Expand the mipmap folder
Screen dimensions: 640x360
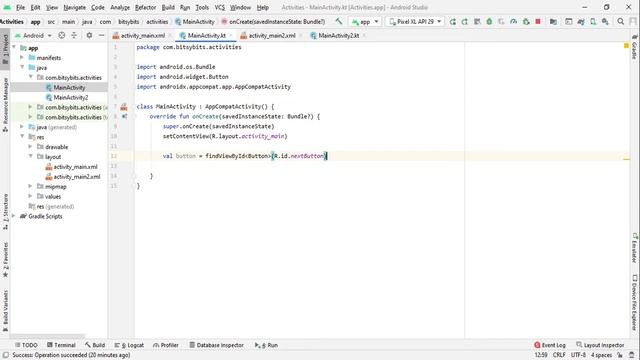[x=30, y=186]
